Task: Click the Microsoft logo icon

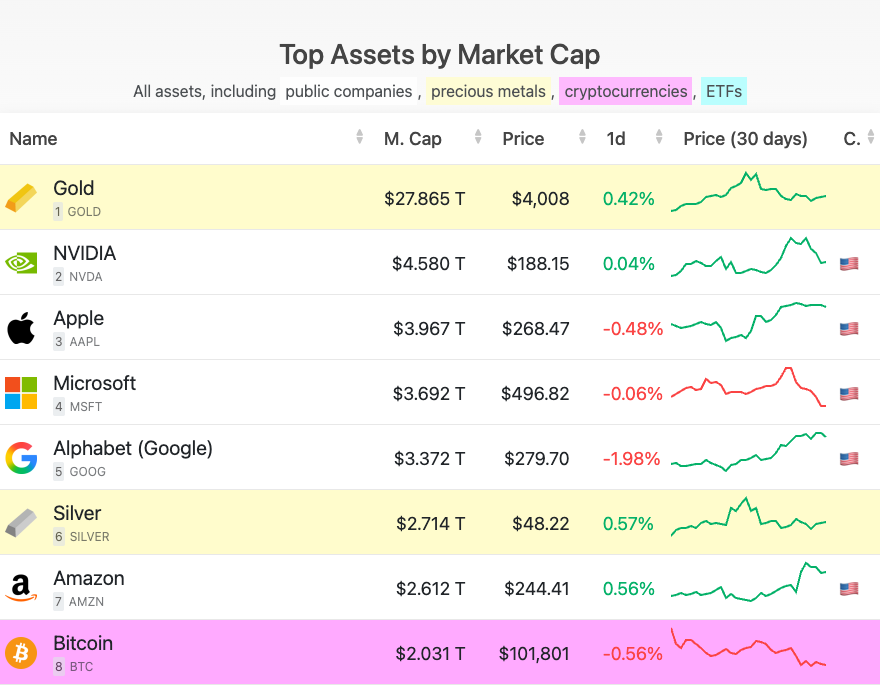Action: [x=21, y=393]
